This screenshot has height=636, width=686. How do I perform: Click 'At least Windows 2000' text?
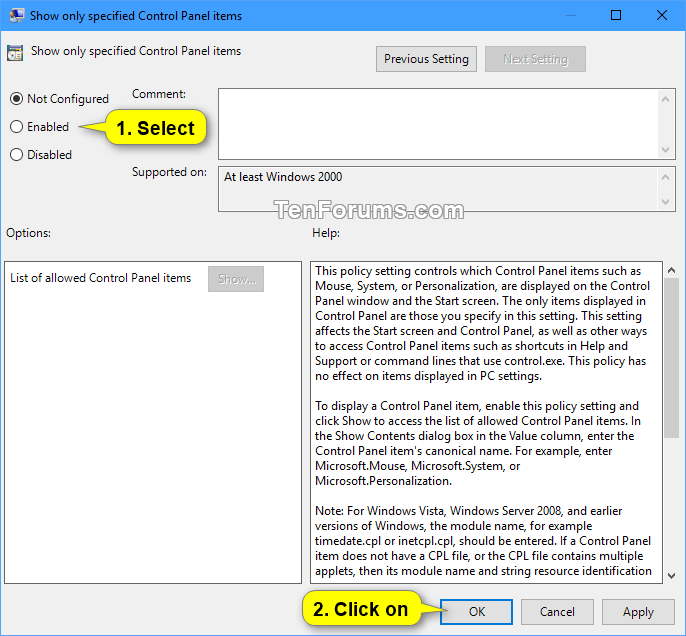click(283, 177)
